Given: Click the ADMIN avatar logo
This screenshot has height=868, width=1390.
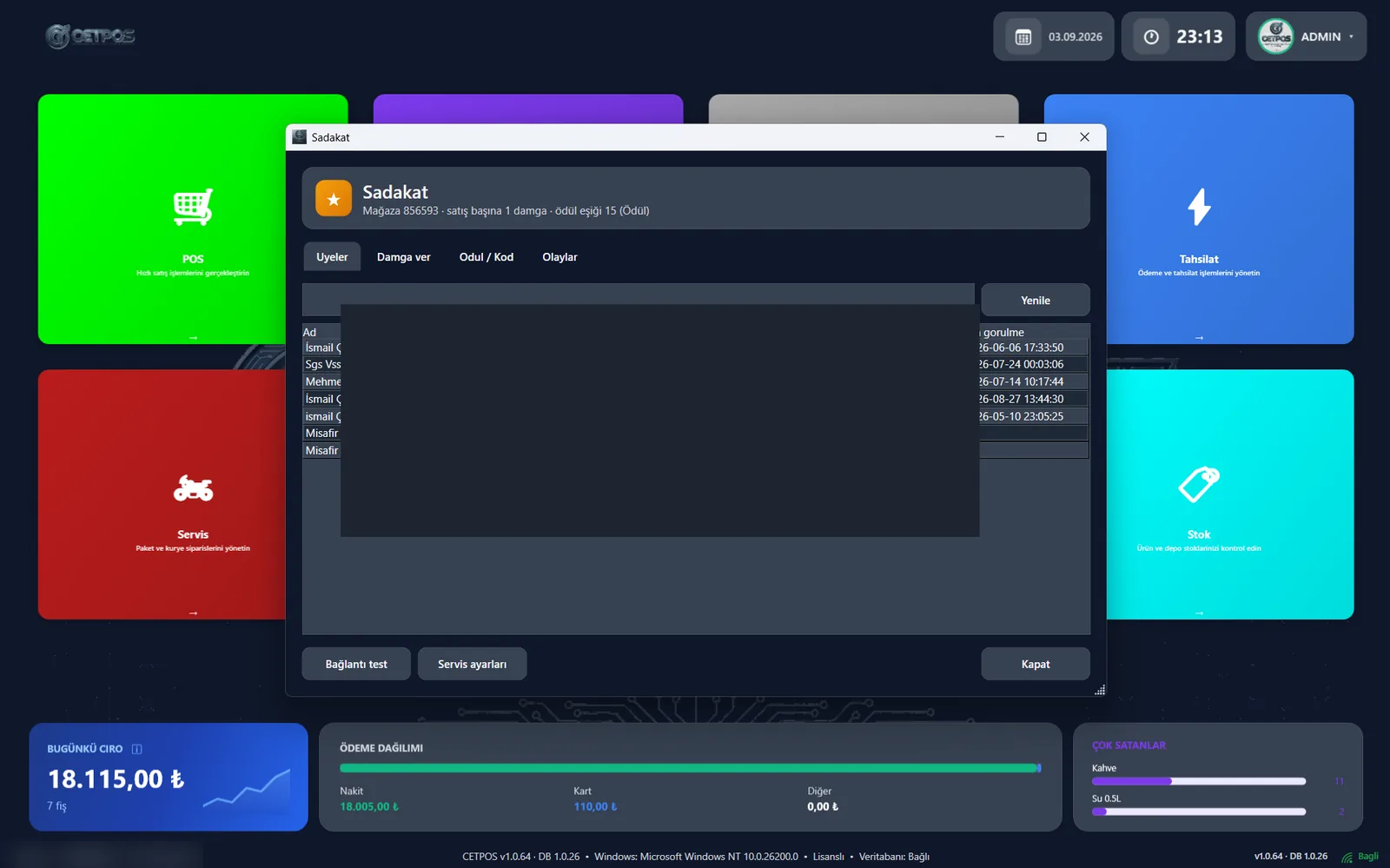Looking at the screenshot, I should 1276,36.
